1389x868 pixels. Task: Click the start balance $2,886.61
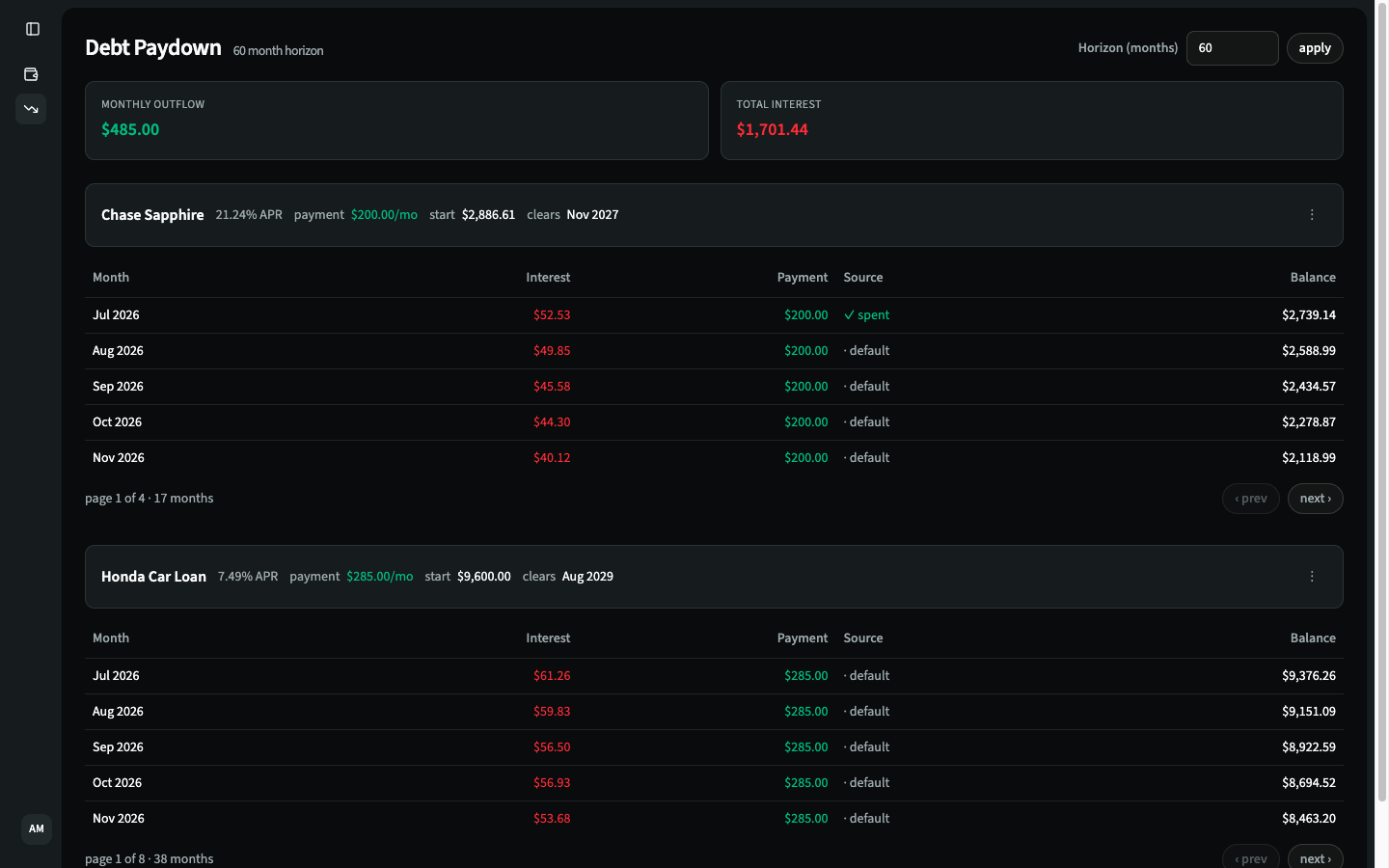488,215
